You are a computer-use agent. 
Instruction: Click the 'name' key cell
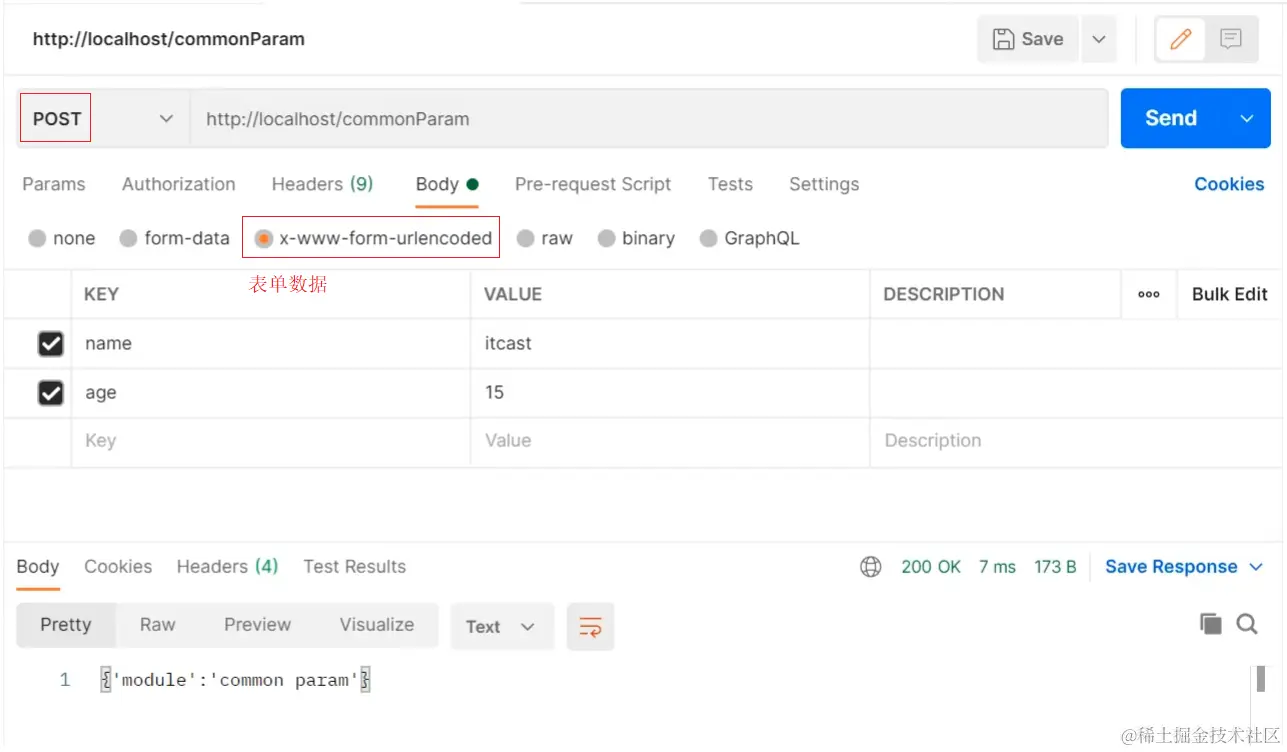[271, 344]
